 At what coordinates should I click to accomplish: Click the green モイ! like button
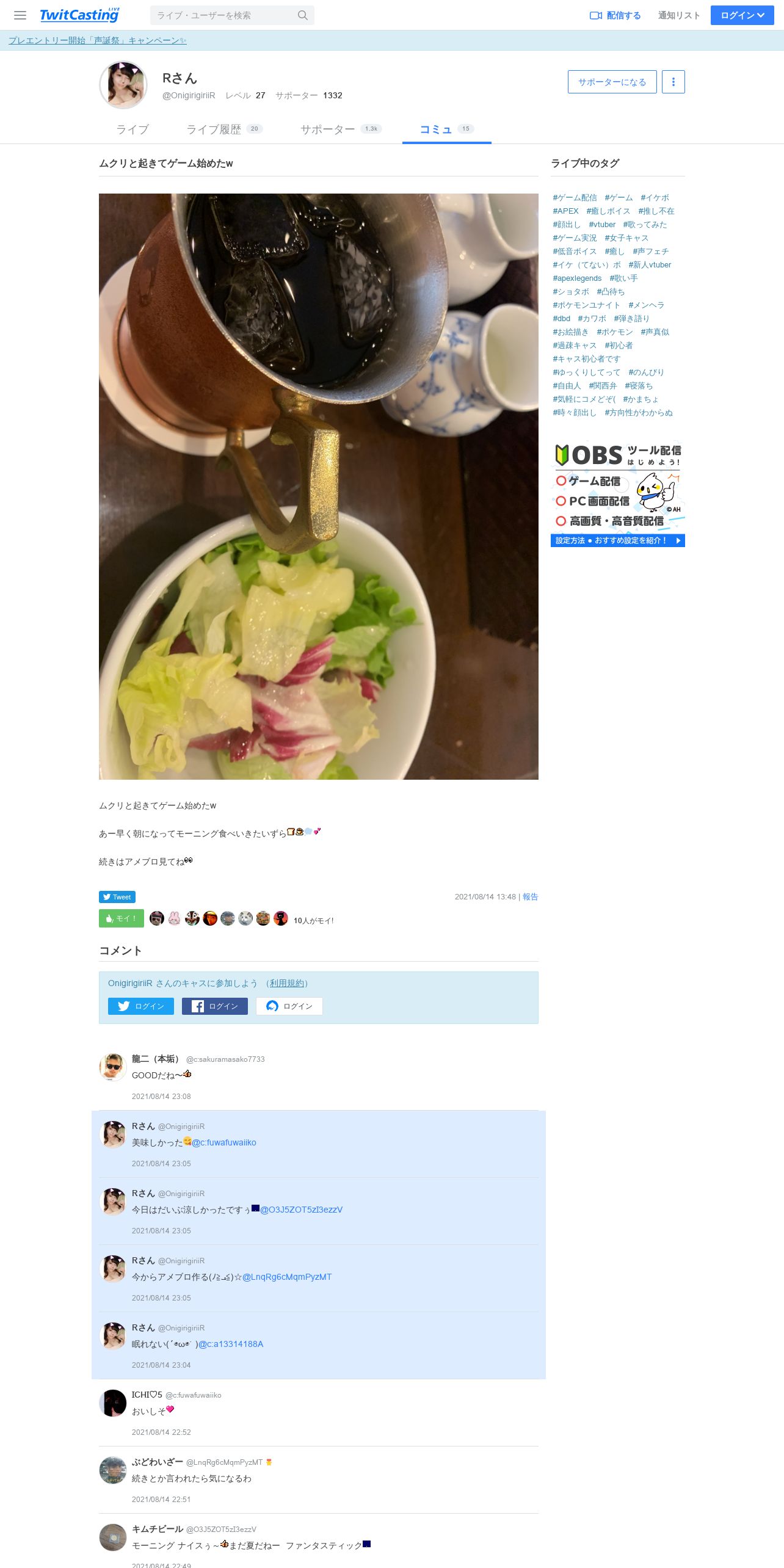122,918
